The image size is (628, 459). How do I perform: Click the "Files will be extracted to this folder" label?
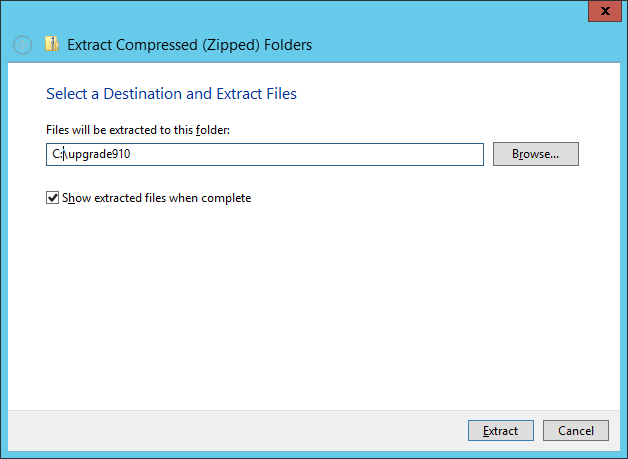pyautogui.click(x=138, y=130)
